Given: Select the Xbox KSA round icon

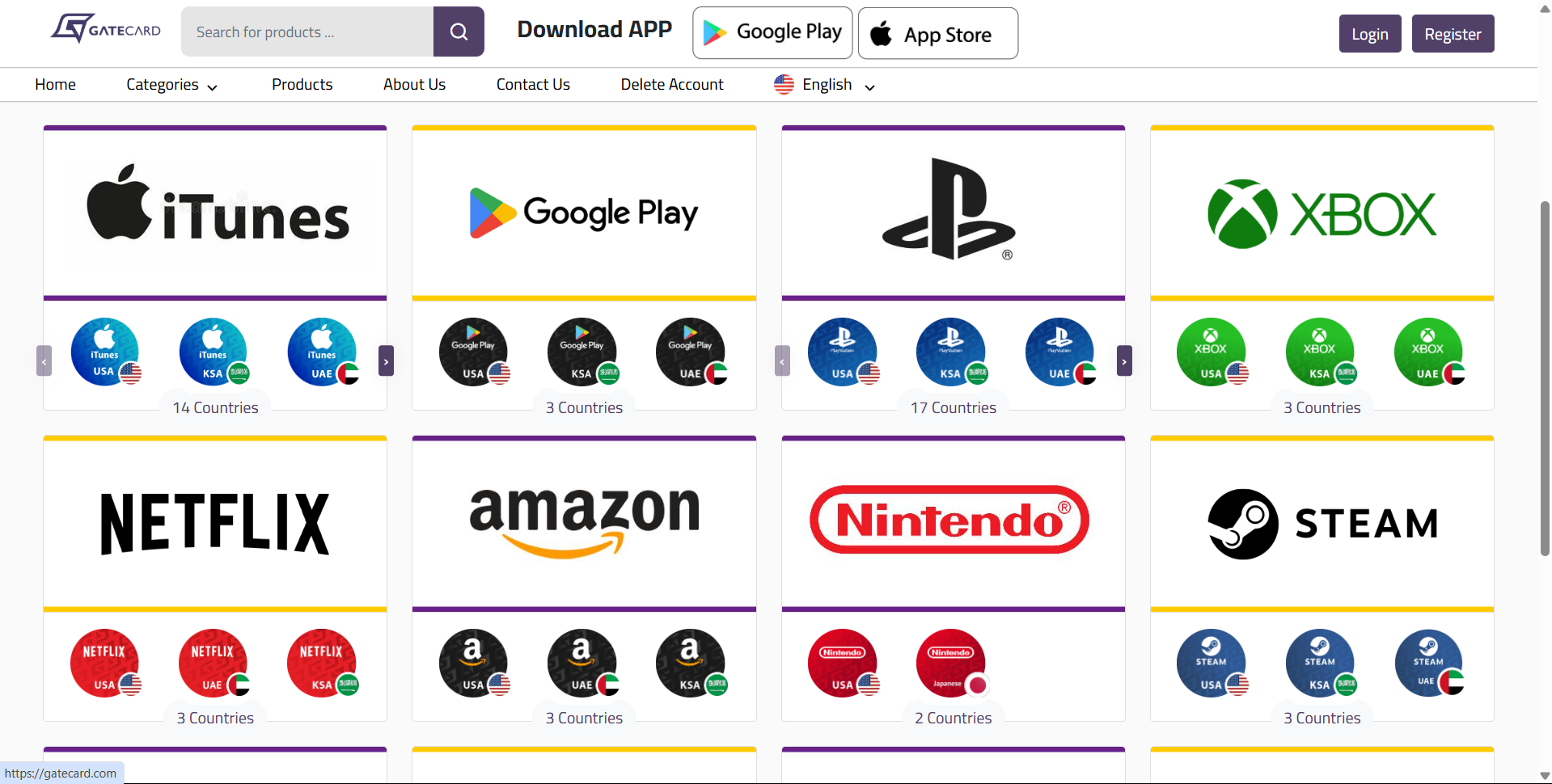Looking at the screenshot, I should [x=1321, y=352].
